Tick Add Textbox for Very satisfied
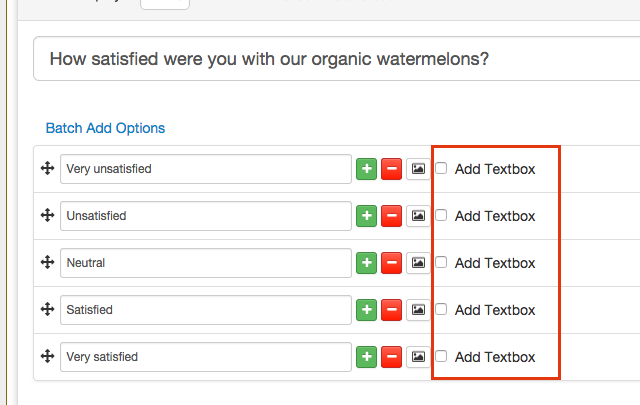640x405 pixels. click(x=442, y=357)
